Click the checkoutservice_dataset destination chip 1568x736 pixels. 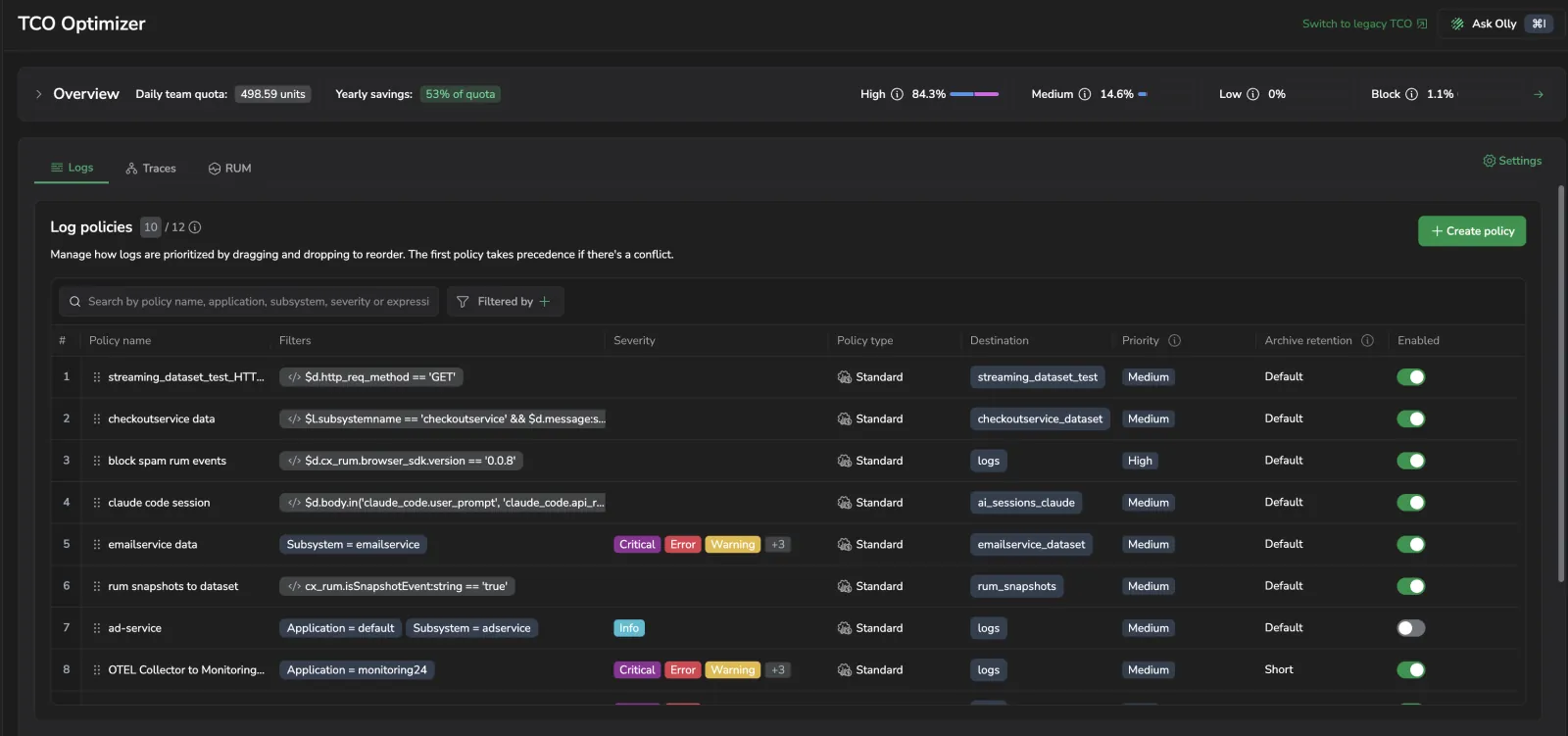(1040, 419)
